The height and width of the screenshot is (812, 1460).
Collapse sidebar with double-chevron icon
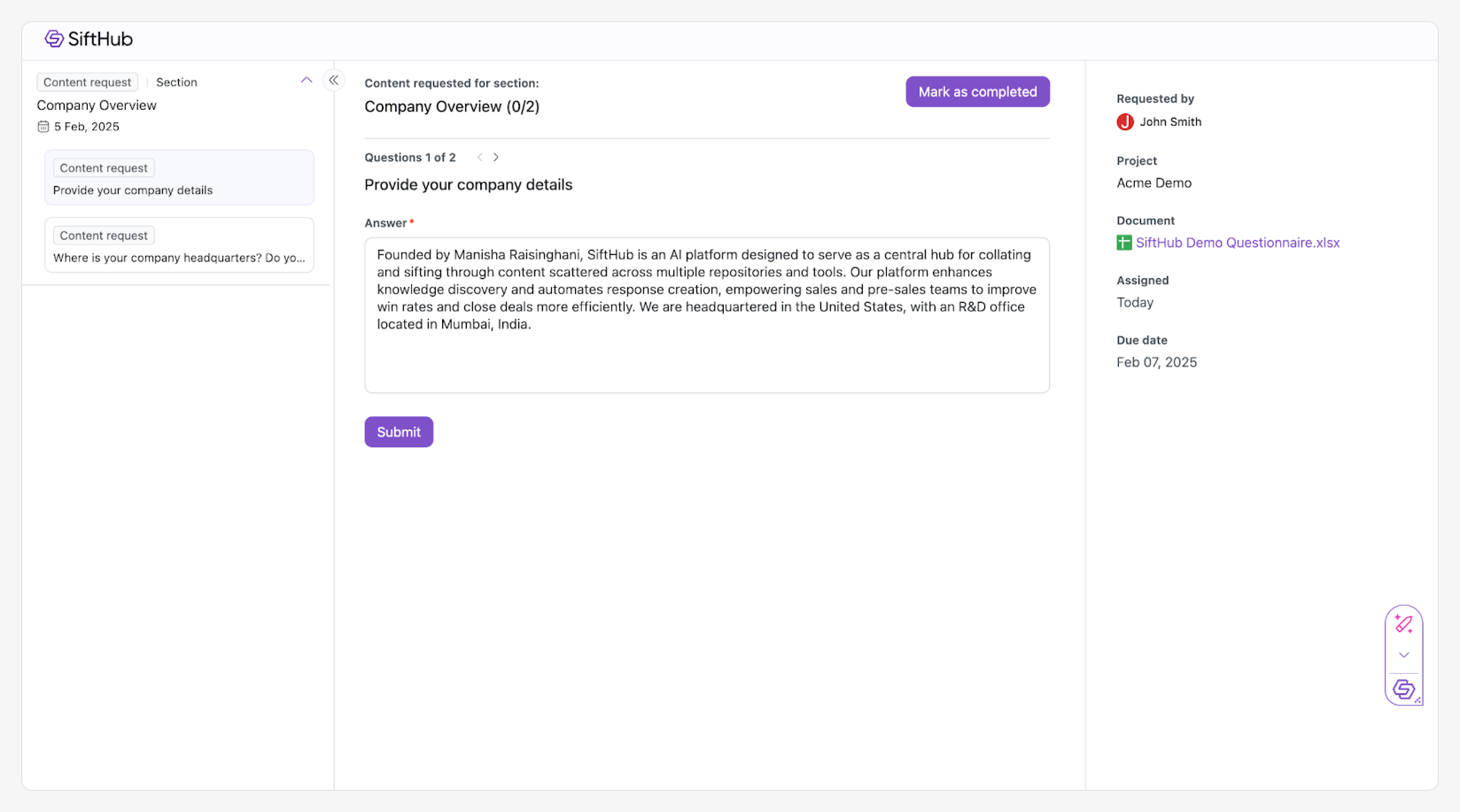tap(334, 81)
